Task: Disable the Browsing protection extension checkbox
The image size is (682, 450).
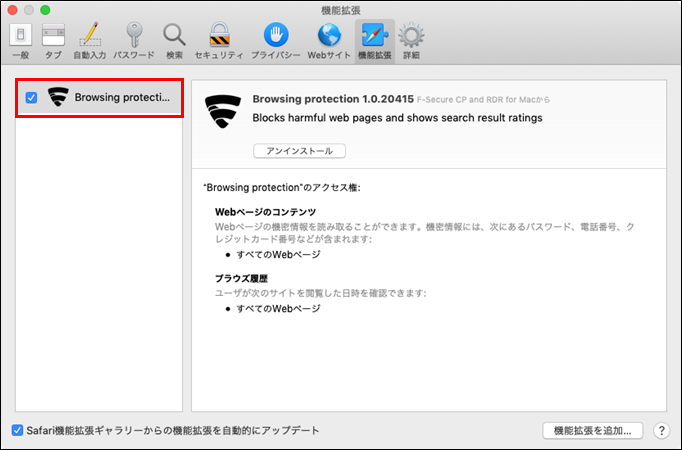Action: [x=31, y=97]
